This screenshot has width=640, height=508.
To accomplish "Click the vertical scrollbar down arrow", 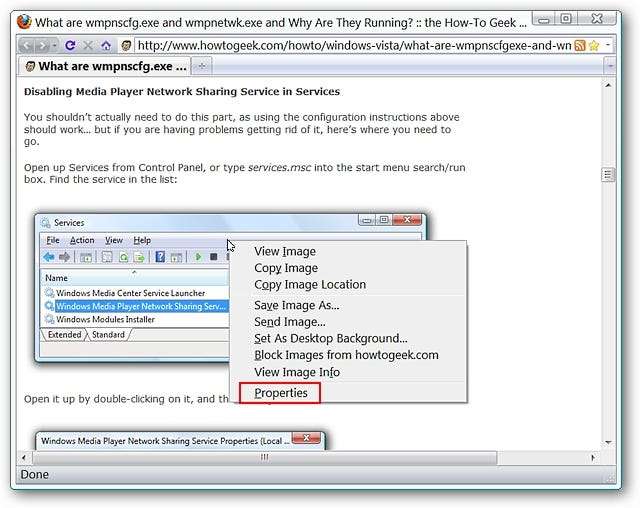I will pos(608,442).
